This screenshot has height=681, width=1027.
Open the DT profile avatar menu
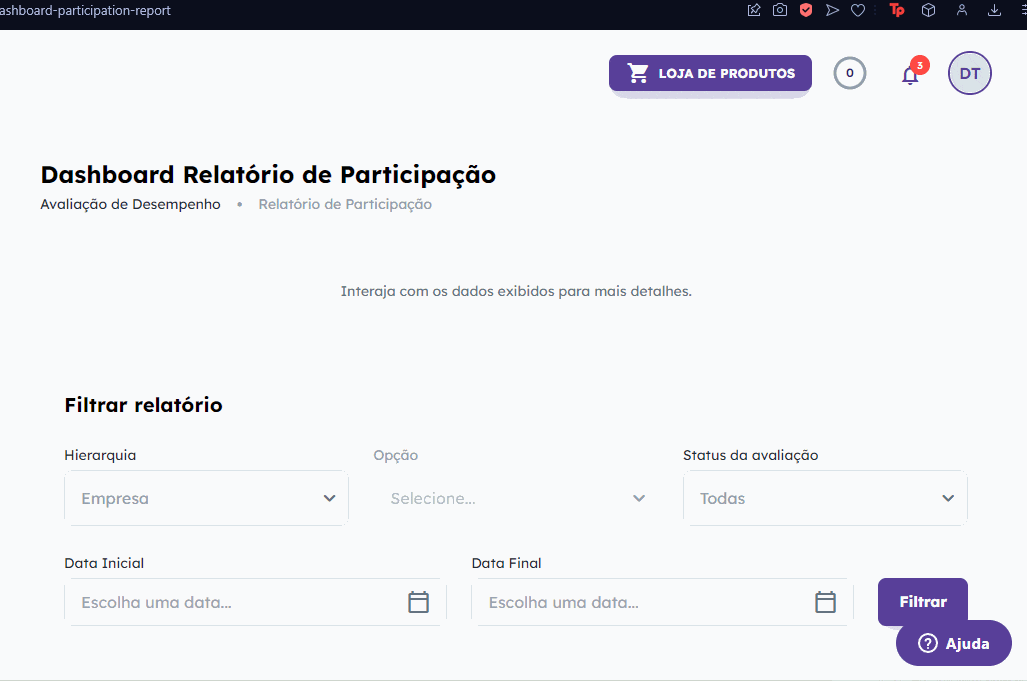969,73
